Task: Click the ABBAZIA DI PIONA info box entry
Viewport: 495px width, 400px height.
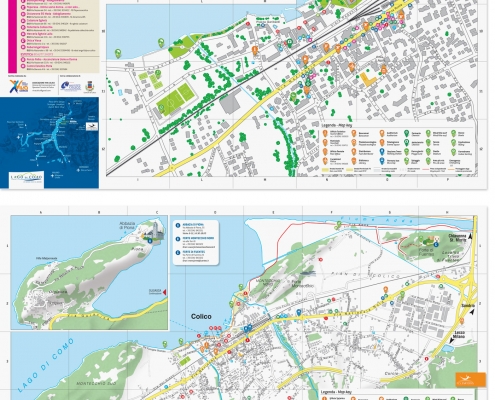Action: tap(195, 229)
